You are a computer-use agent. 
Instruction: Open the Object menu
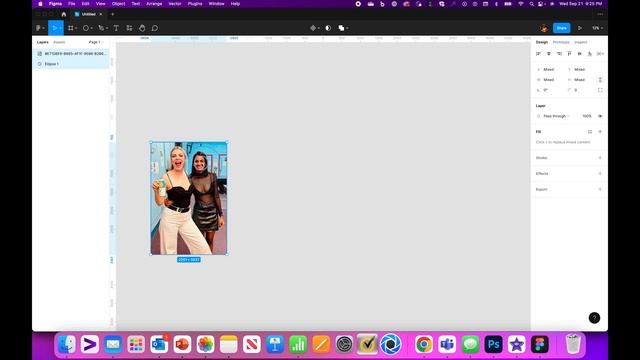(118, 4)
